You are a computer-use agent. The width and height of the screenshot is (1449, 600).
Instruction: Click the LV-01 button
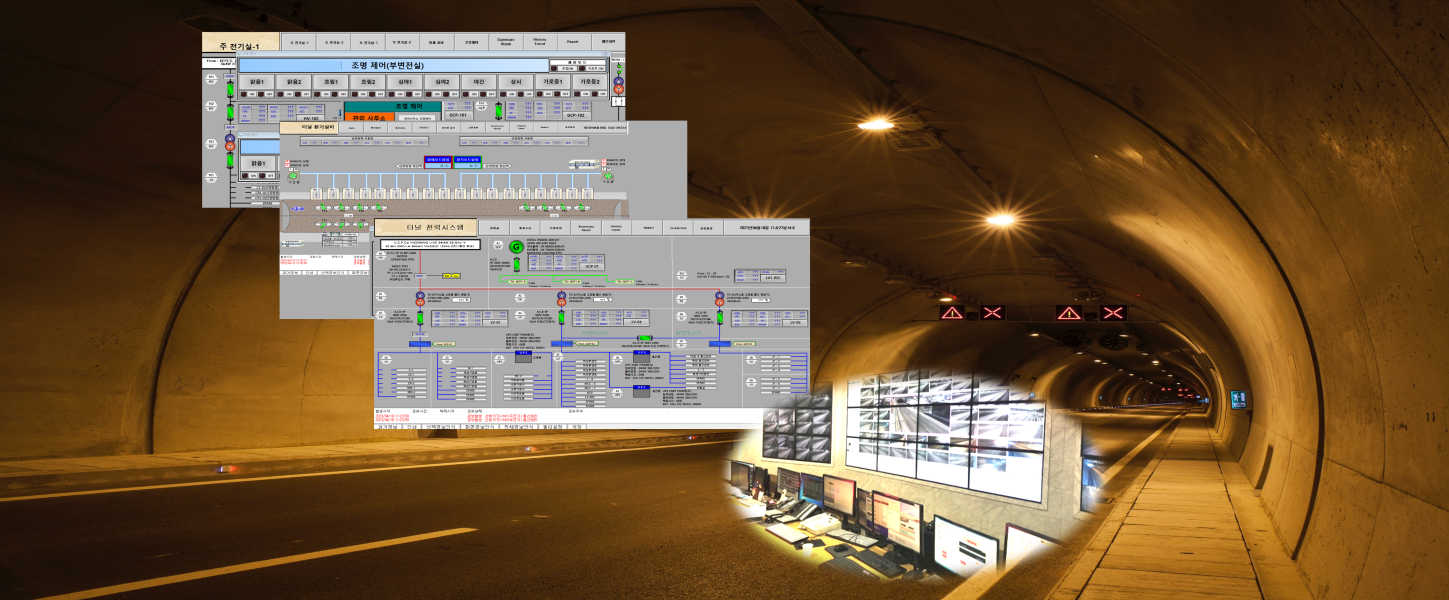coord(495,323)
